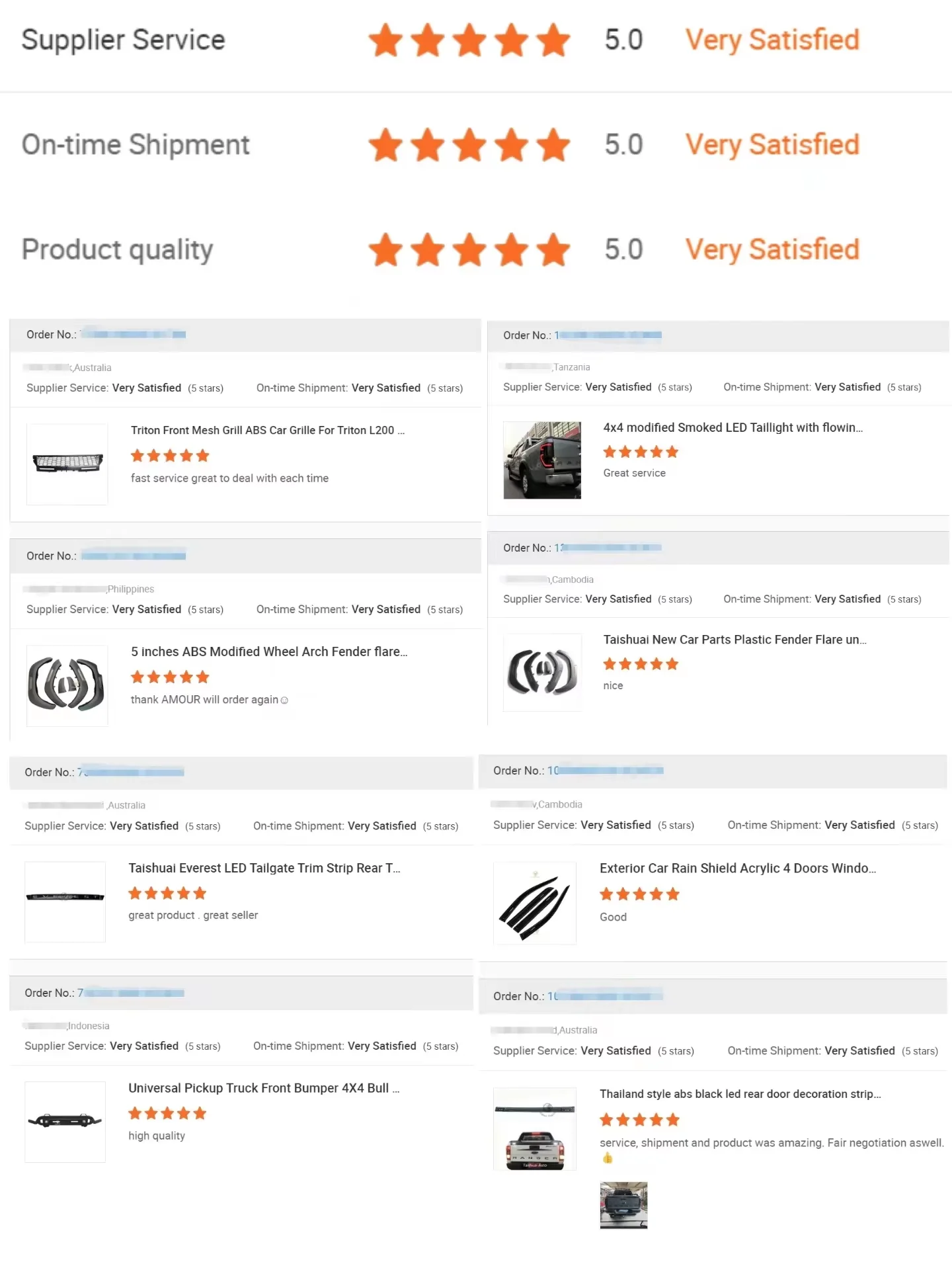Click the smiley emoji after "will order again"
Screen dimensions: 952x1270
284,700
